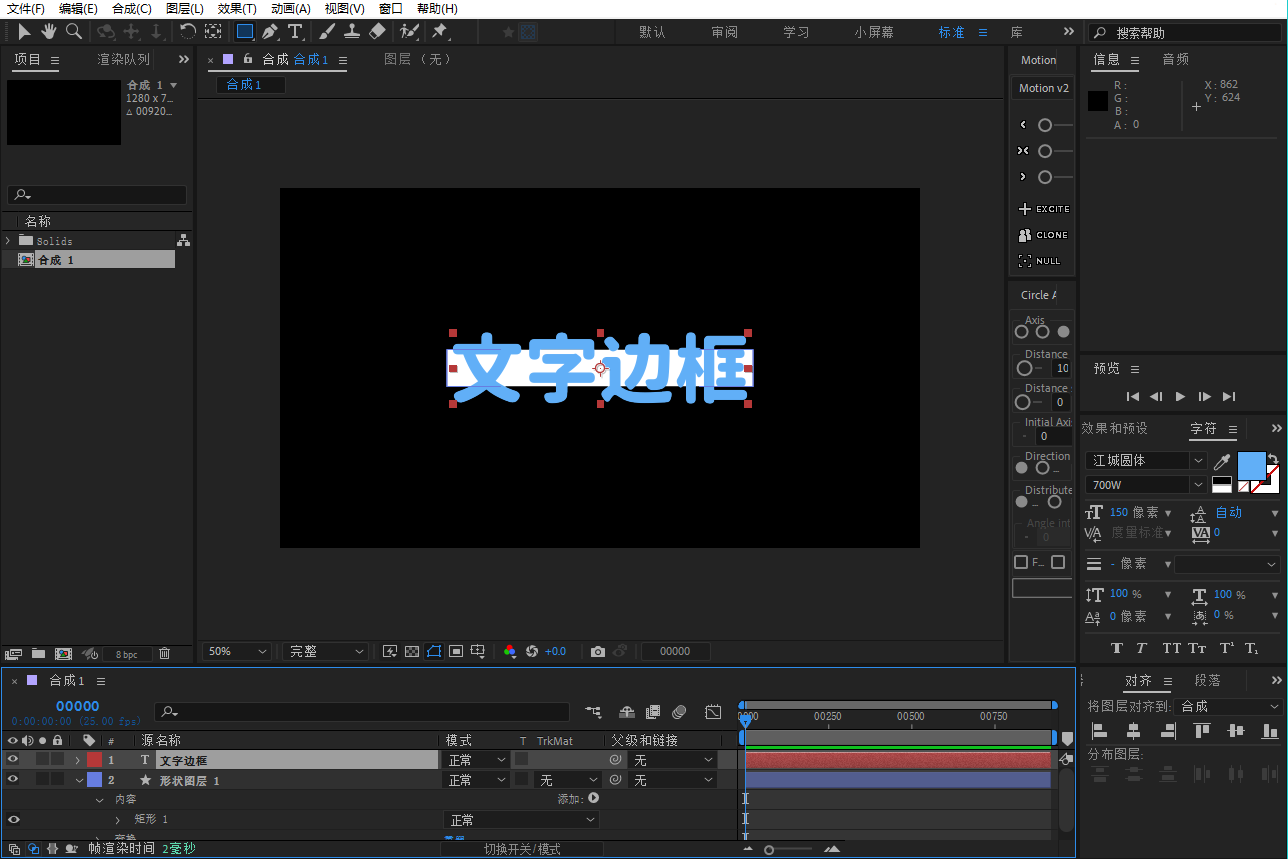Select the Pen tool in toolbar
This screenshot has height=859, width=1288.
pyautogui.click(x=270, y=32)
